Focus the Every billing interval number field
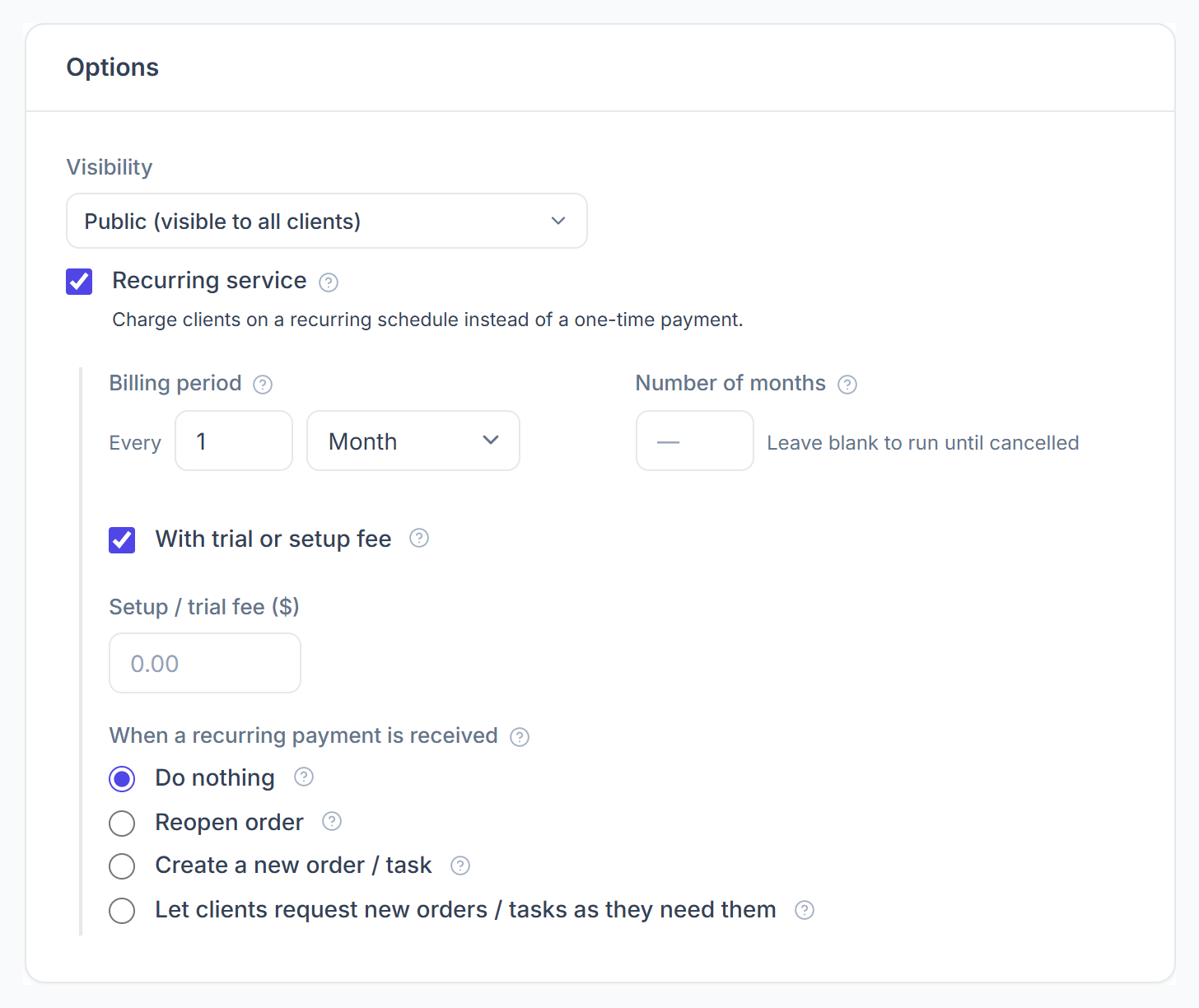The width and height of the screenshot is (1199, 1008). pyautogui.click(x=234, y=441)
